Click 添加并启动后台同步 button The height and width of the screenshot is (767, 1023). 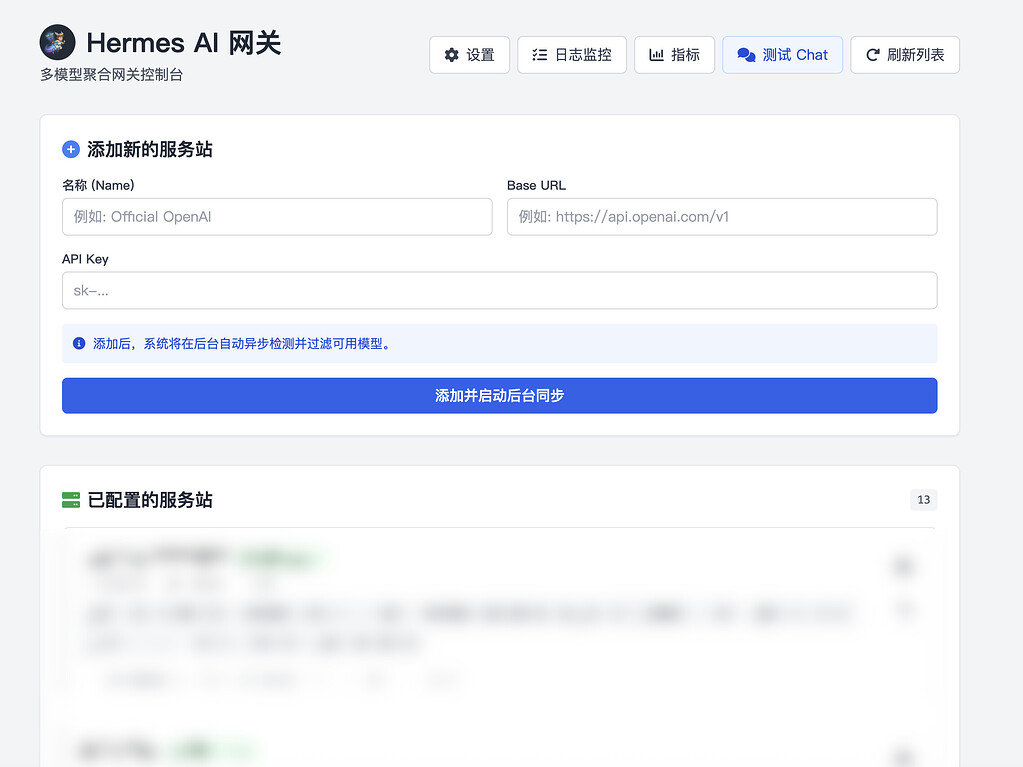click(x=500, y=395)
